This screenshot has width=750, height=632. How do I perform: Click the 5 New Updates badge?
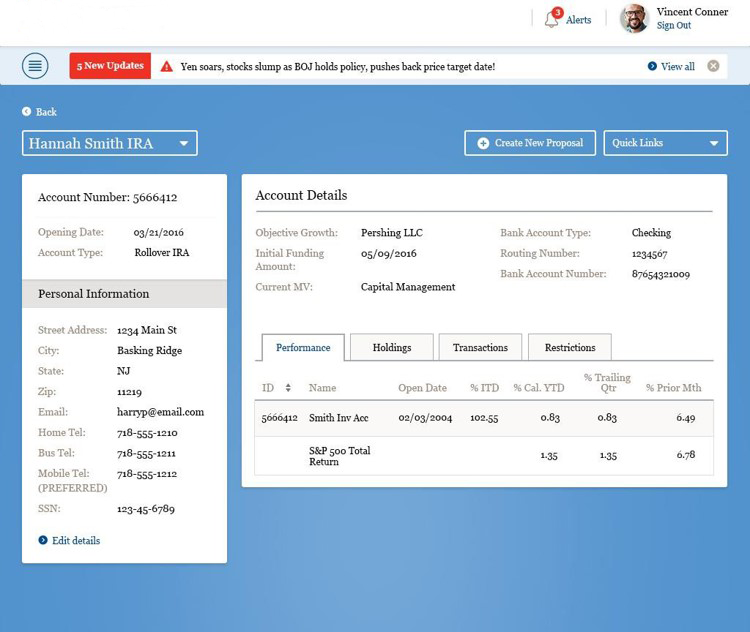[110, 66]
